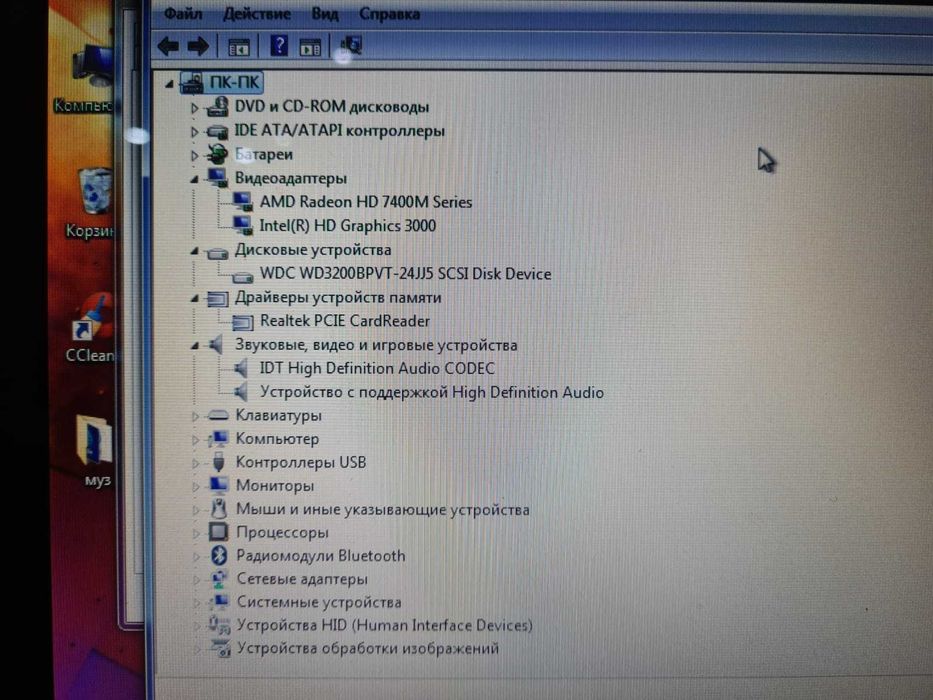This screenshot has height=700, width=933.
Task: Click the Драйверы устройств памяти icon
Action: click(217, 298)
